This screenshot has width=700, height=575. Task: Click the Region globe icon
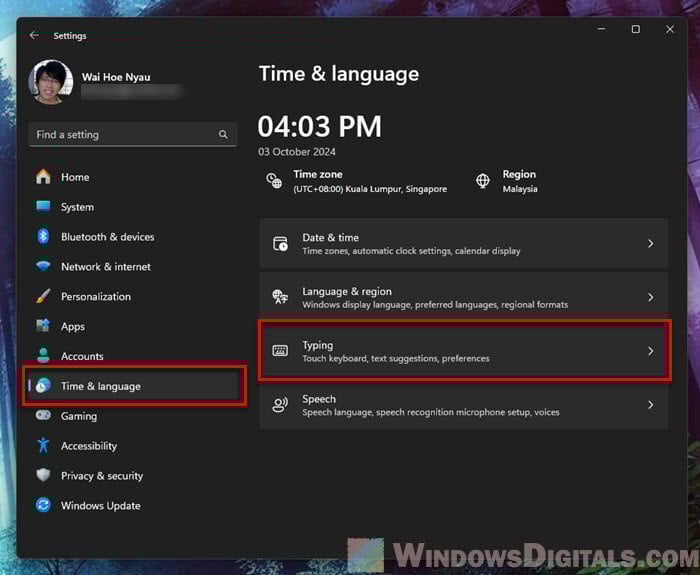click(483, 181)
